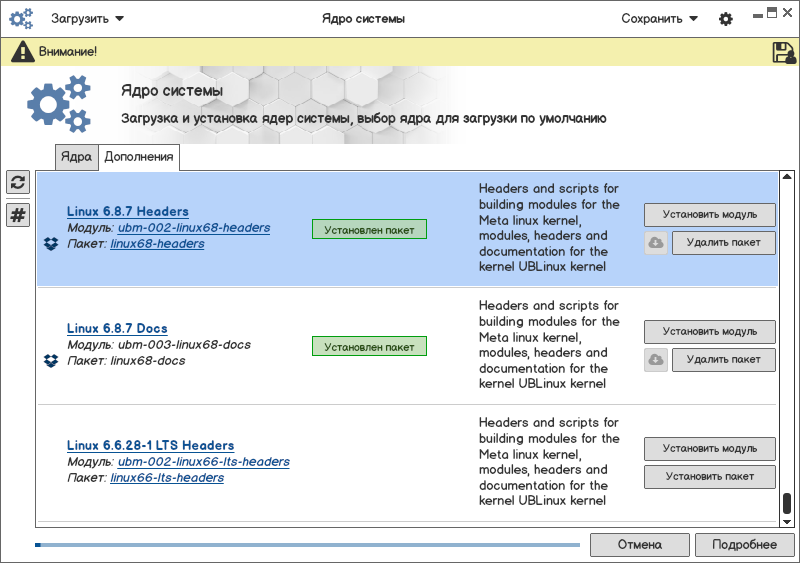
Task: Click the refresh list icon in the sidebar
Action: [x=18, y=182]
